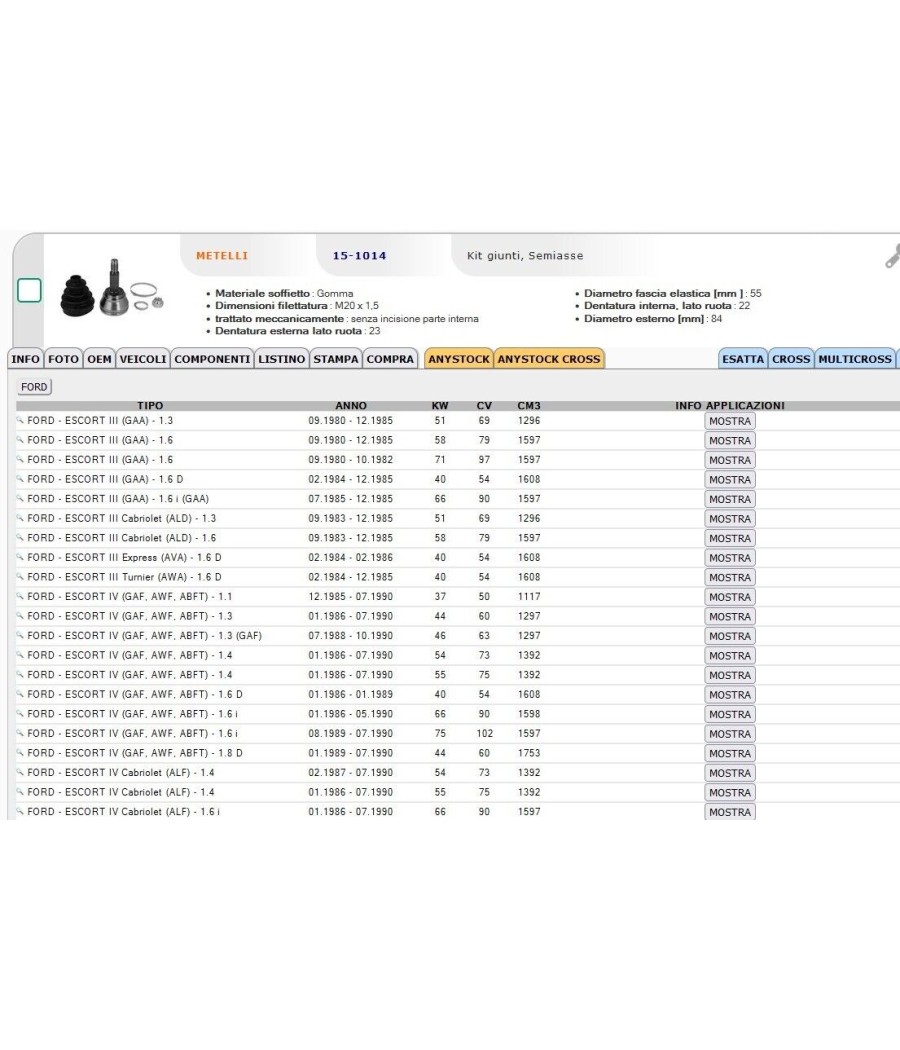Viewport: 900px width, 1050px height.
Task: Switch to the FOTO tab
Action: 64,359
